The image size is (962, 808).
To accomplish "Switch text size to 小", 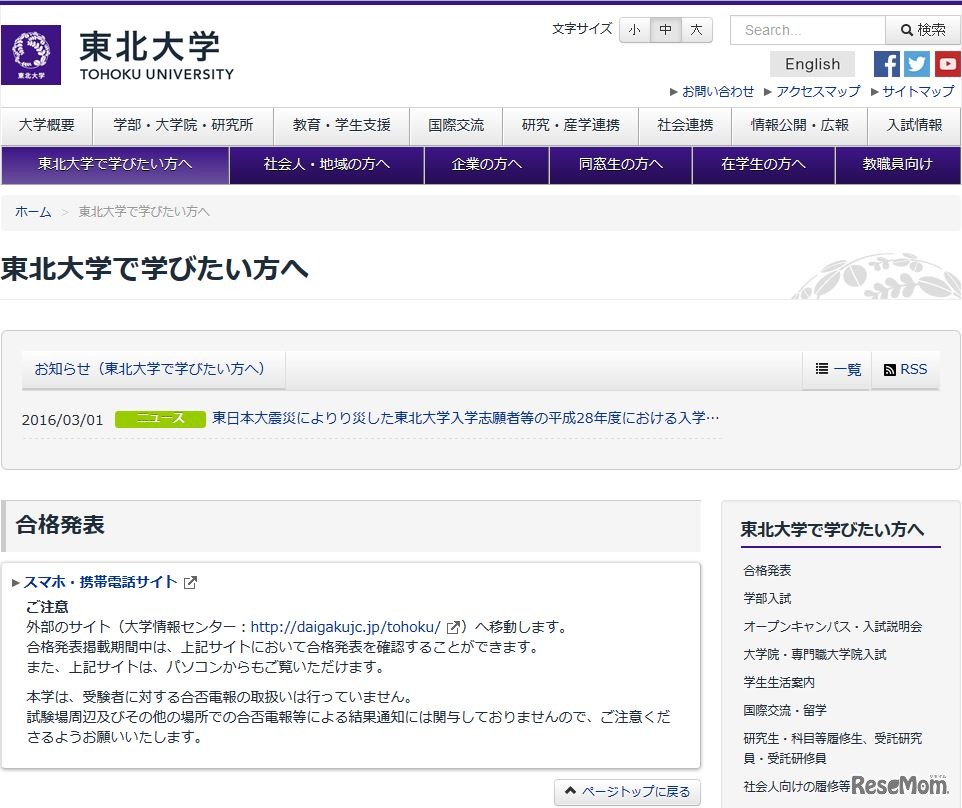I will (634, 30).
